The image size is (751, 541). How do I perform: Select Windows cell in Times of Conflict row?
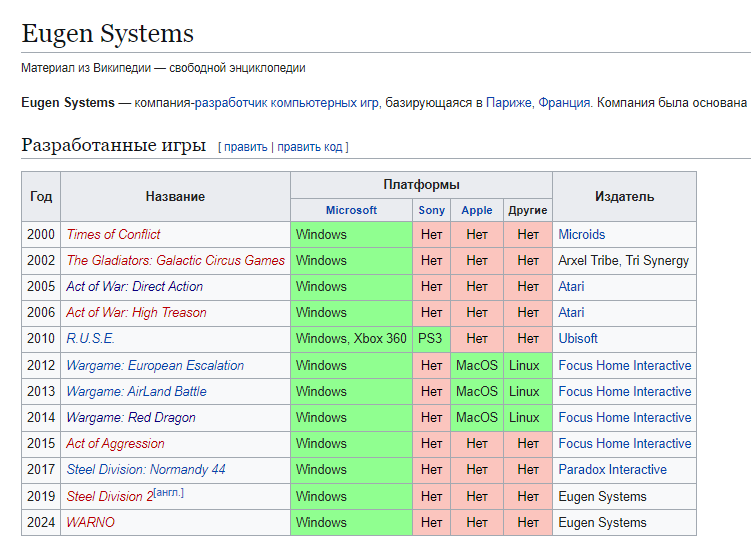click(351, 234)
